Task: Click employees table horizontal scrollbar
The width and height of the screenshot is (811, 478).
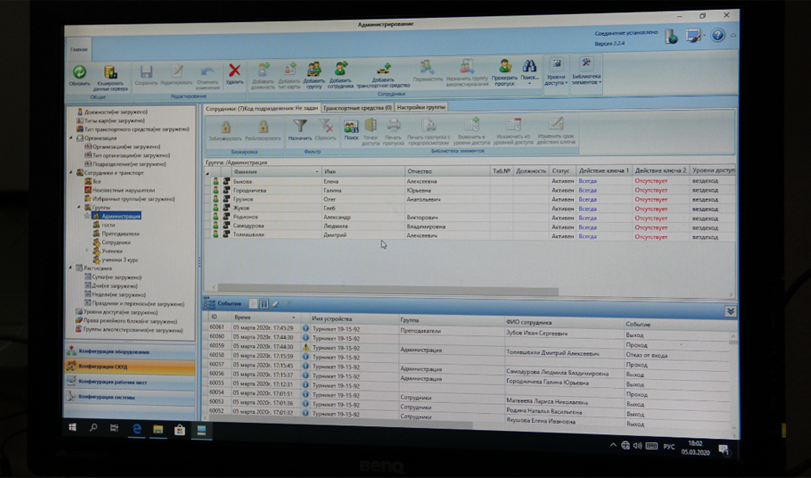Action: coord(388,290)
